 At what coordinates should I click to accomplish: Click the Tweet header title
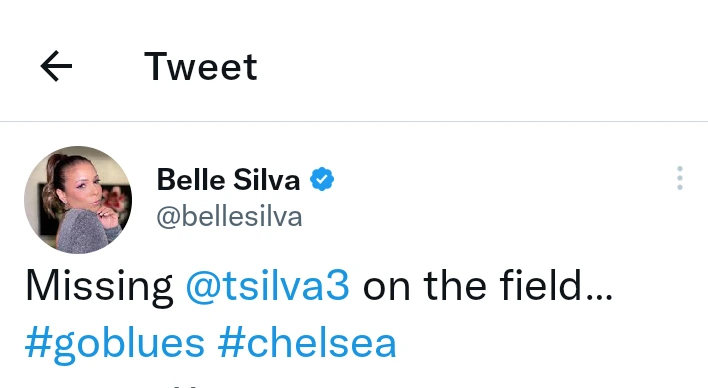click(200, 66)
